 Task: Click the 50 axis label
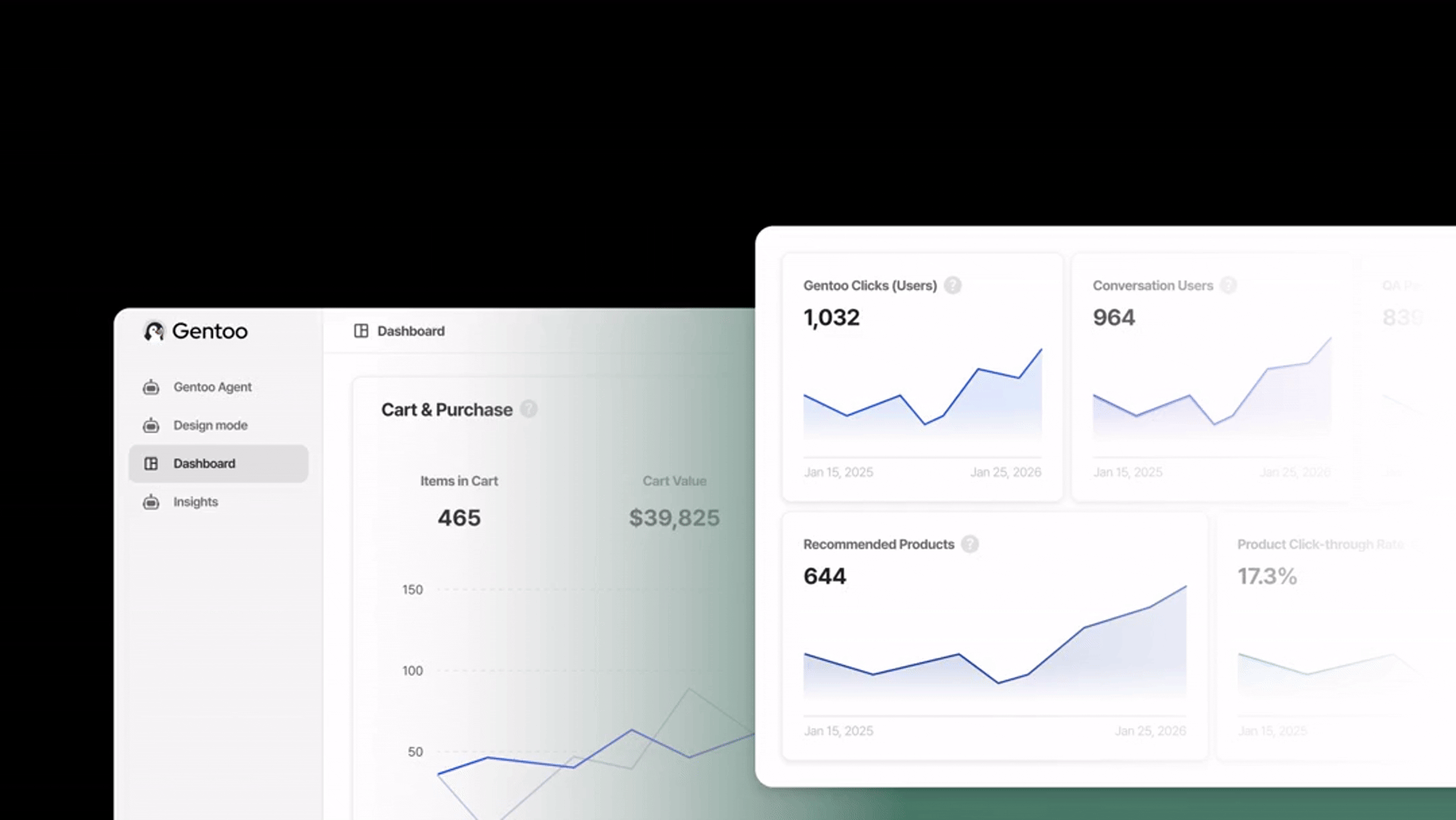(x=416, y=752)
